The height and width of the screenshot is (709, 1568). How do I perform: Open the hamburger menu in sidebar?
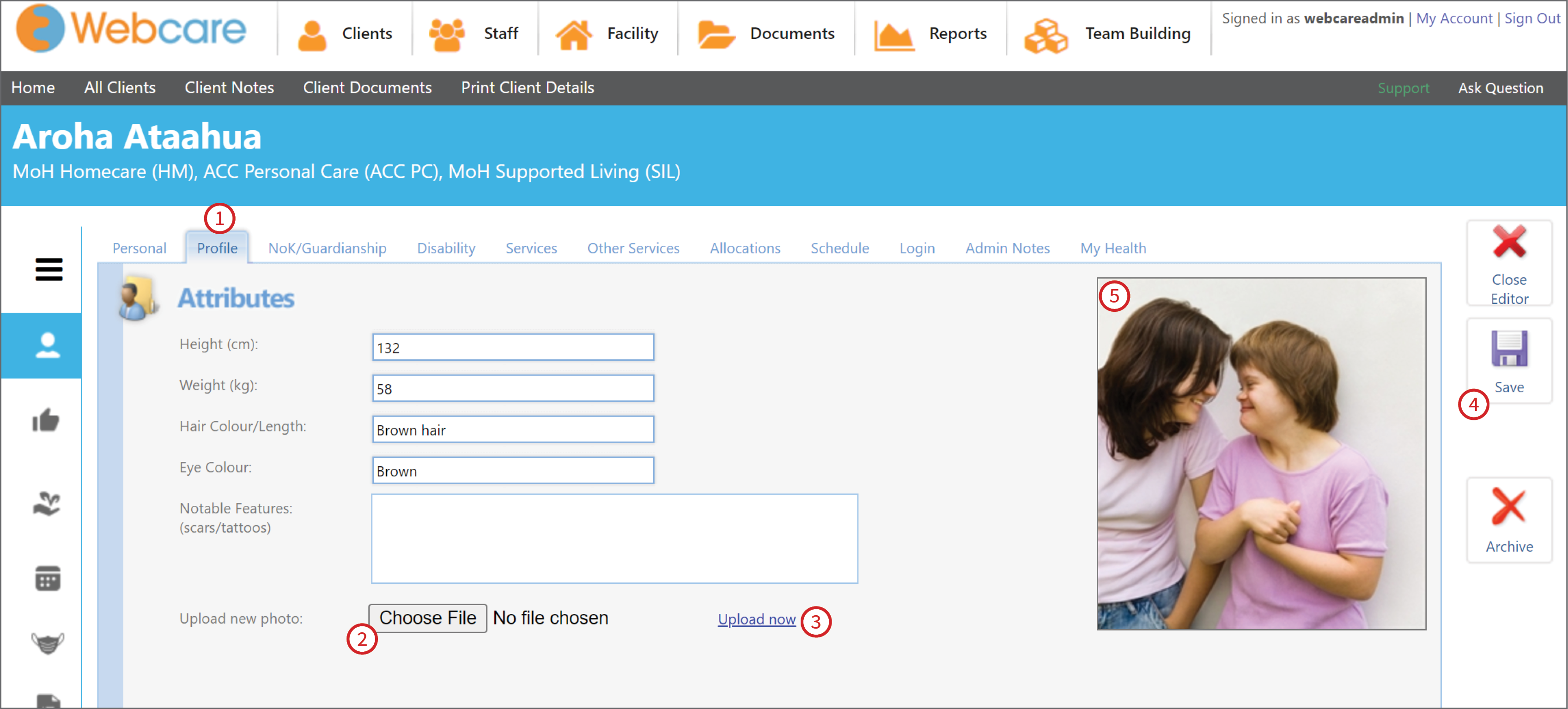49,269
